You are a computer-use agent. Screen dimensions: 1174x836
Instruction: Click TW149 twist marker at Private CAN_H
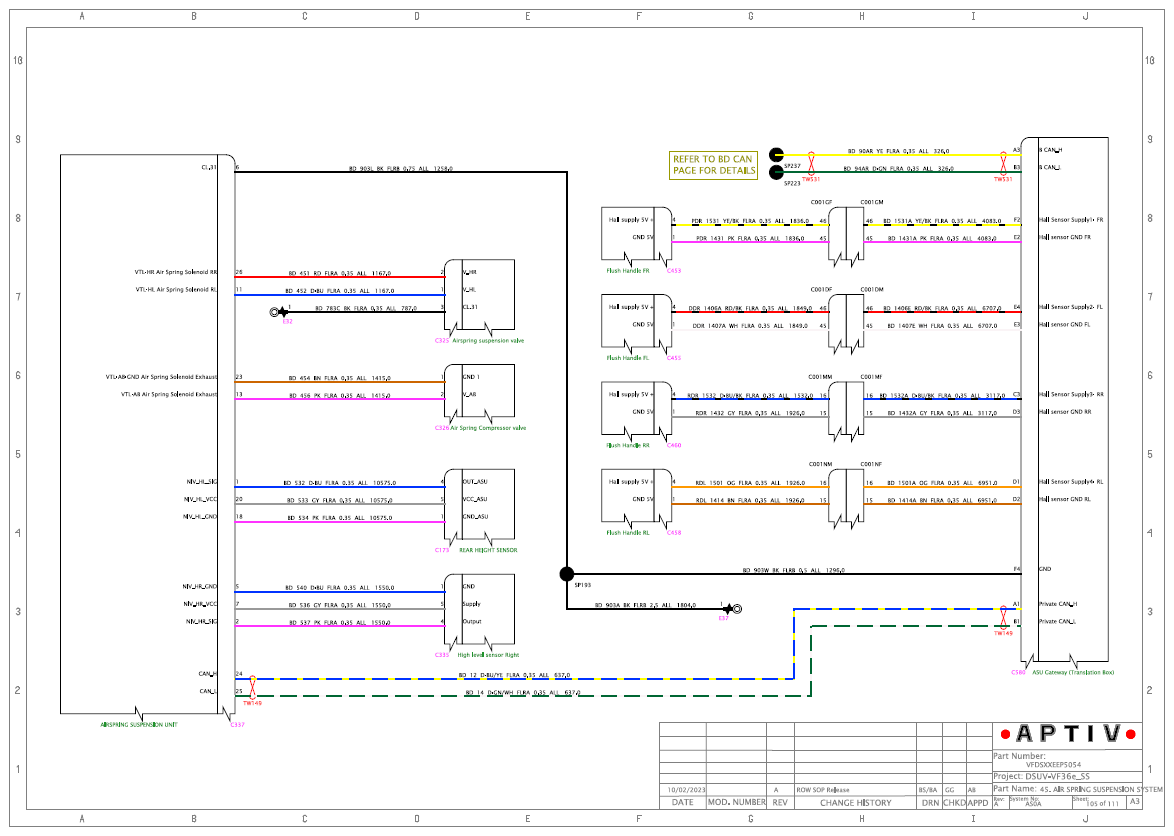click(x=1003, y=617)
